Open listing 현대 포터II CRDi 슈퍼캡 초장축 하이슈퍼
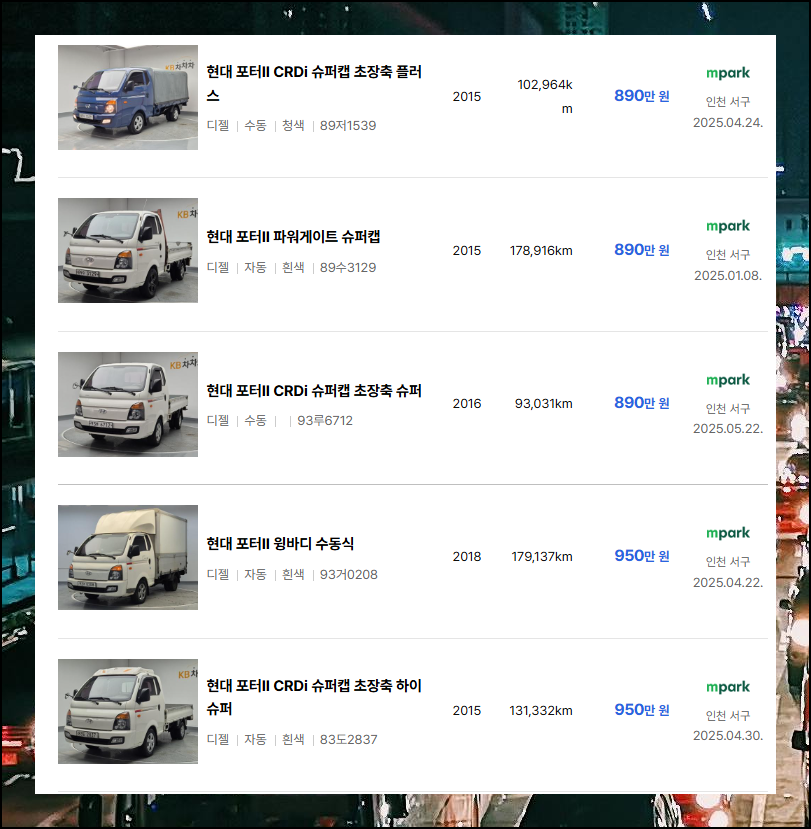811x829 pixels. pyautogui.click(x=314, y=697)
